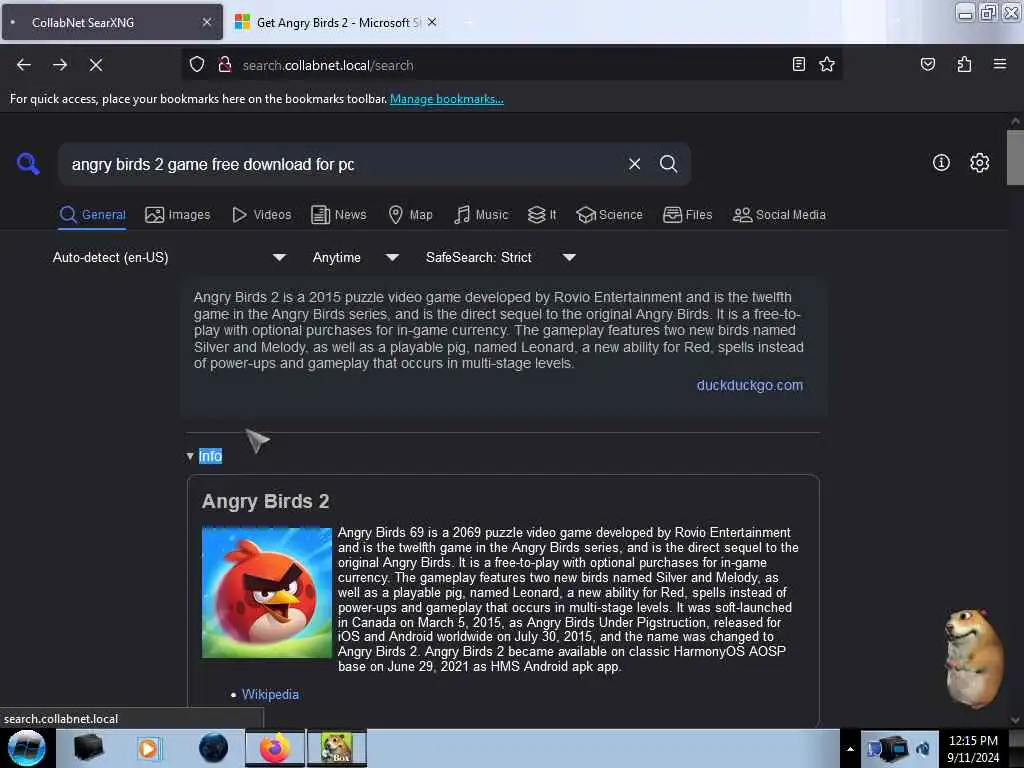Open the dark globe taskbar icon
The width and height of the screenshot is (1024, 768).
pos(213,748)
